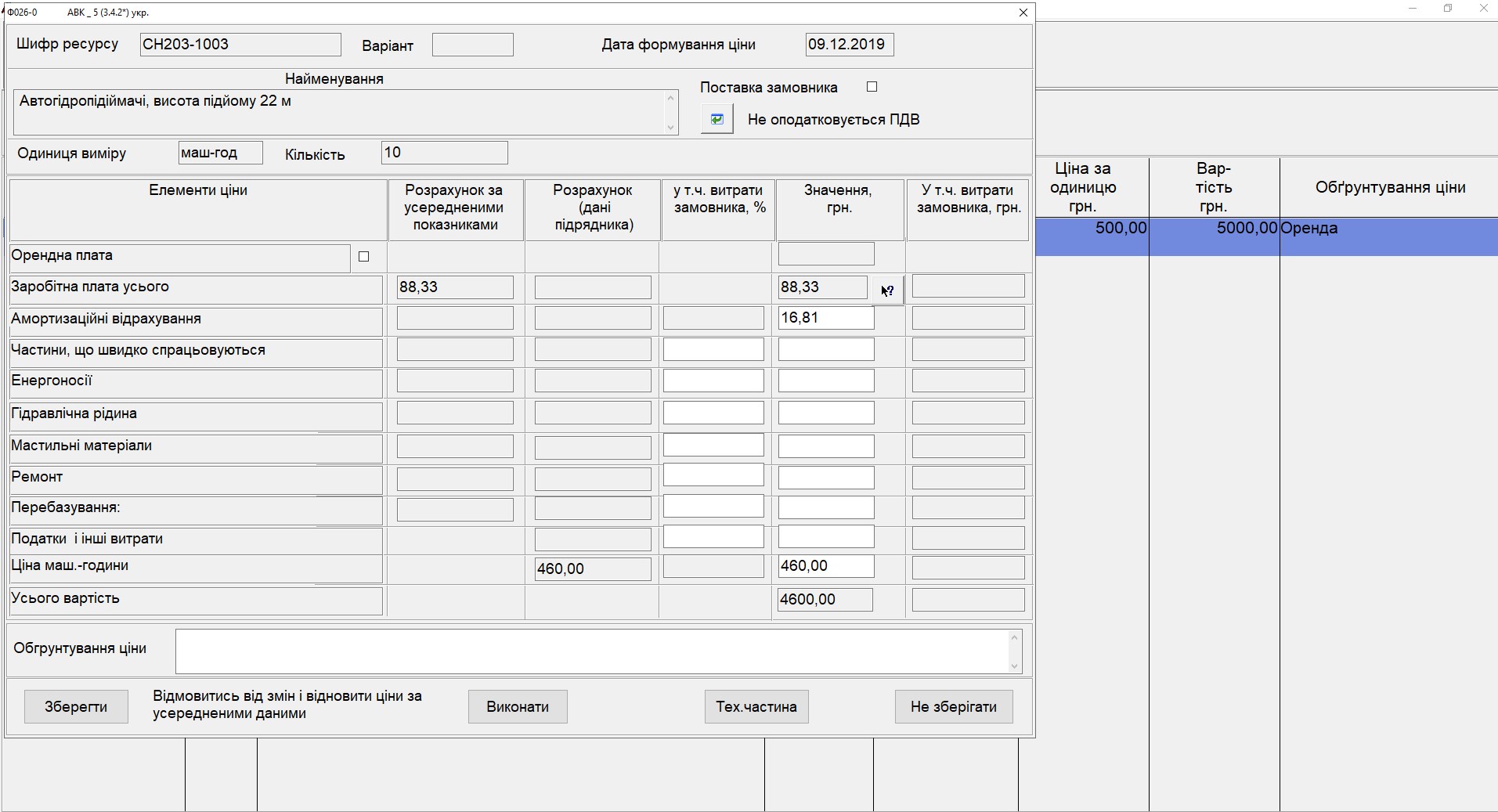Open the Тех.частина section
1498x812 pixels.
756,706
